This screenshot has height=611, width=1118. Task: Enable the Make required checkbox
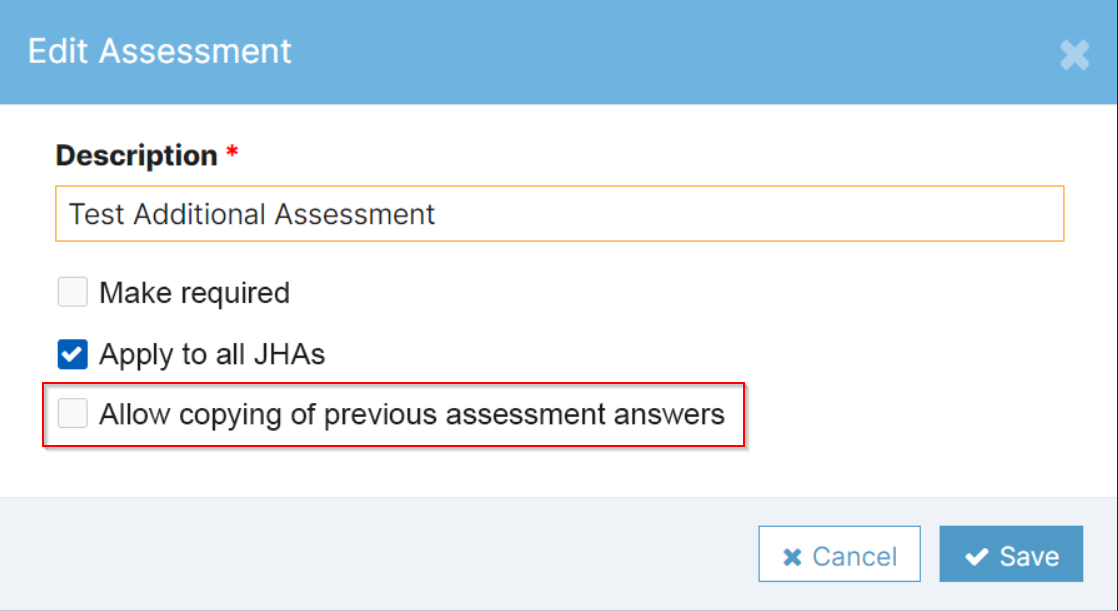coord(71,292)
